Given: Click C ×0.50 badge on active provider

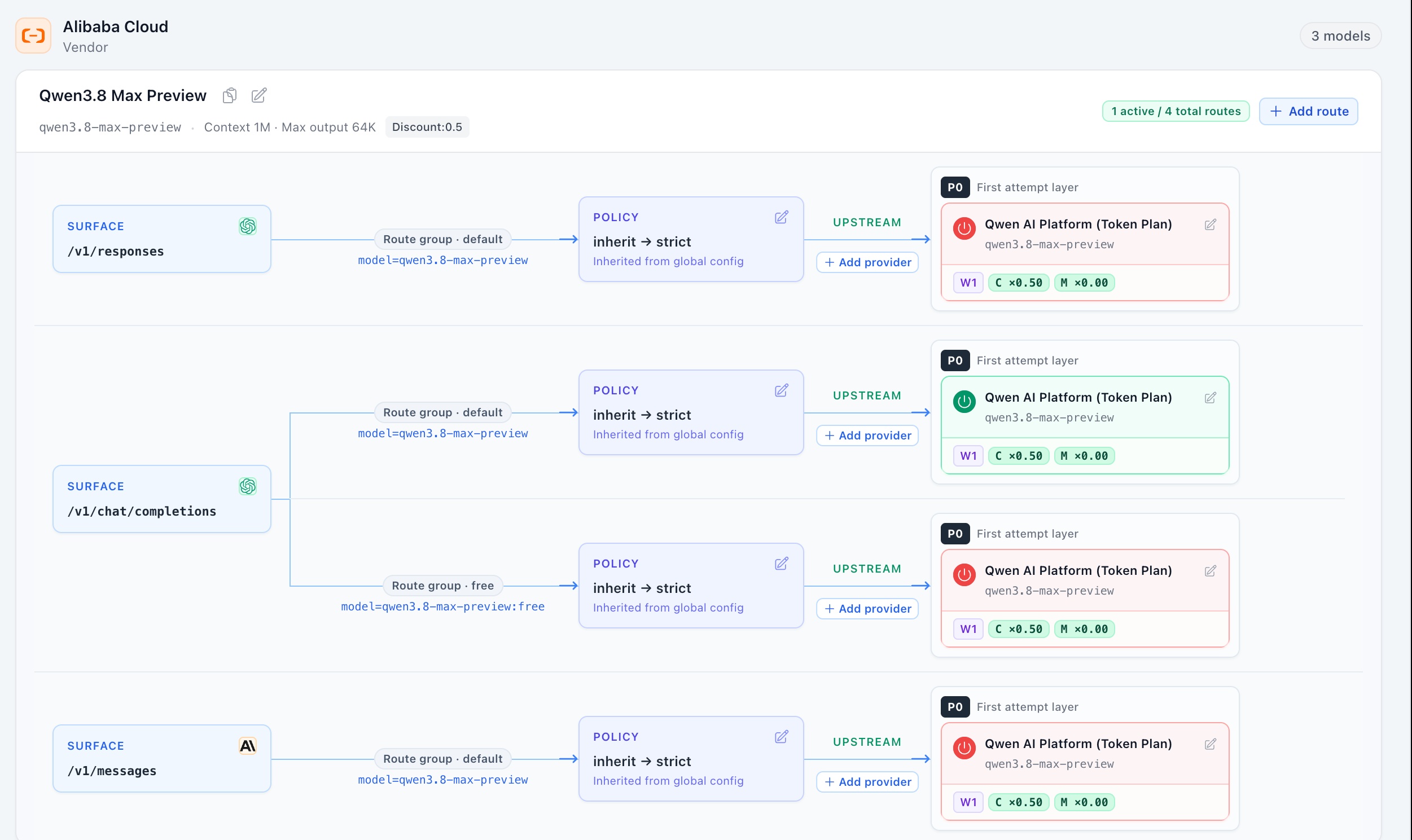Looking at the screenshot, I should 1019,456.
